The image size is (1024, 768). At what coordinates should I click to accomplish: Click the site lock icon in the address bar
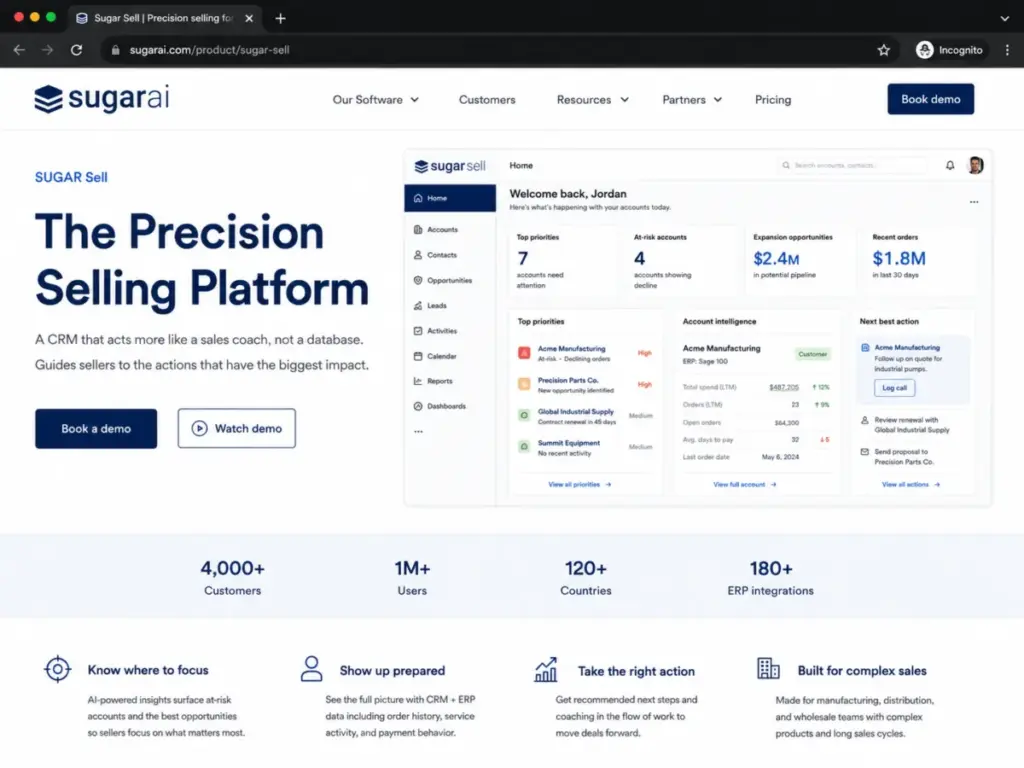(x=116, y=50)
